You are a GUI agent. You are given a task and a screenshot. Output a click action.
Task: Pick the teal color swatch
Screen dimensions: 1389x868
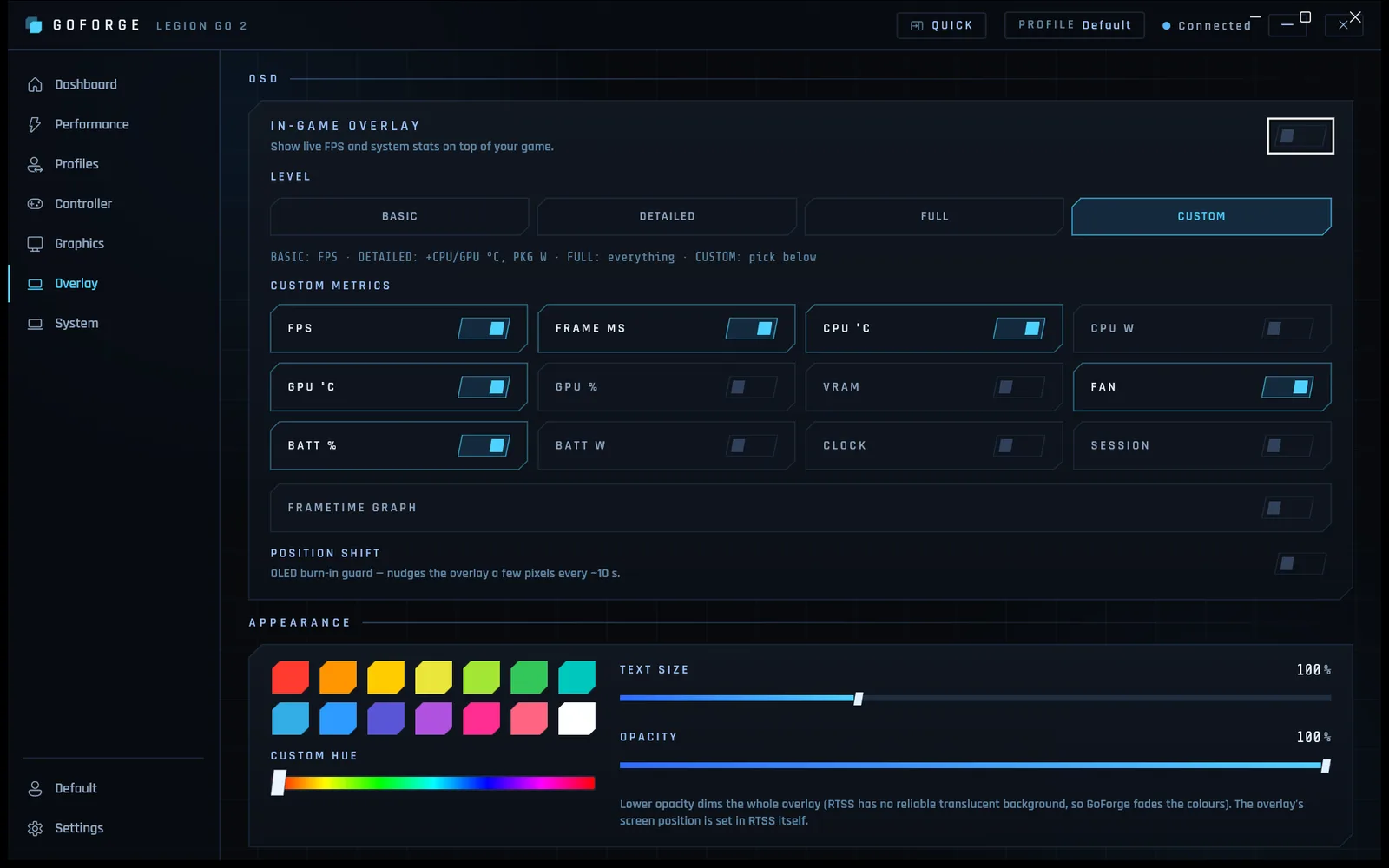coord(576,677)
